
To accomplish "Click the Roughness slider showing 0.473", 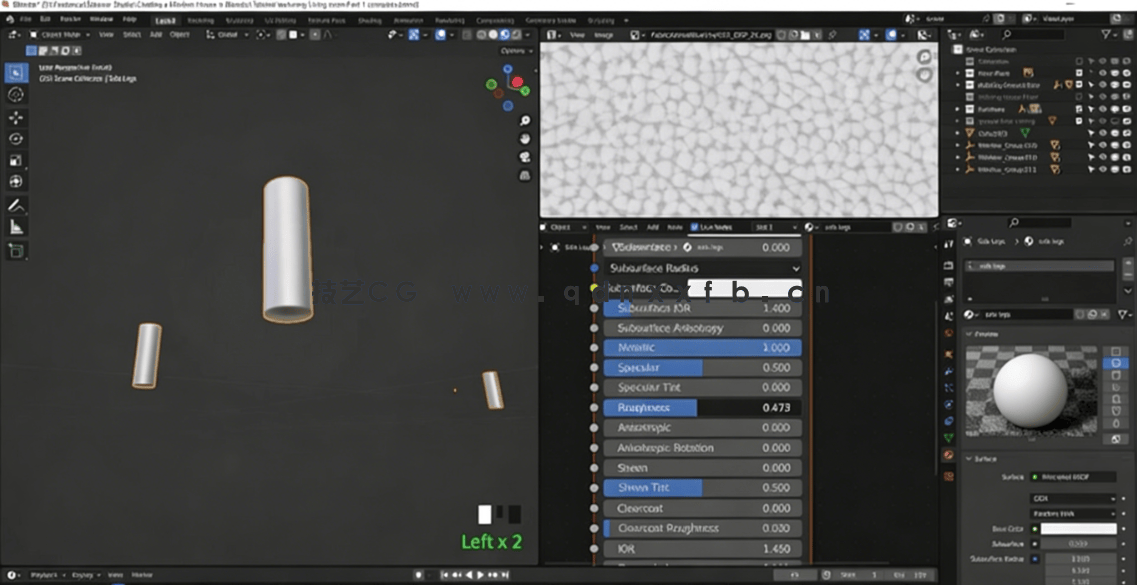I will (700, 407).
